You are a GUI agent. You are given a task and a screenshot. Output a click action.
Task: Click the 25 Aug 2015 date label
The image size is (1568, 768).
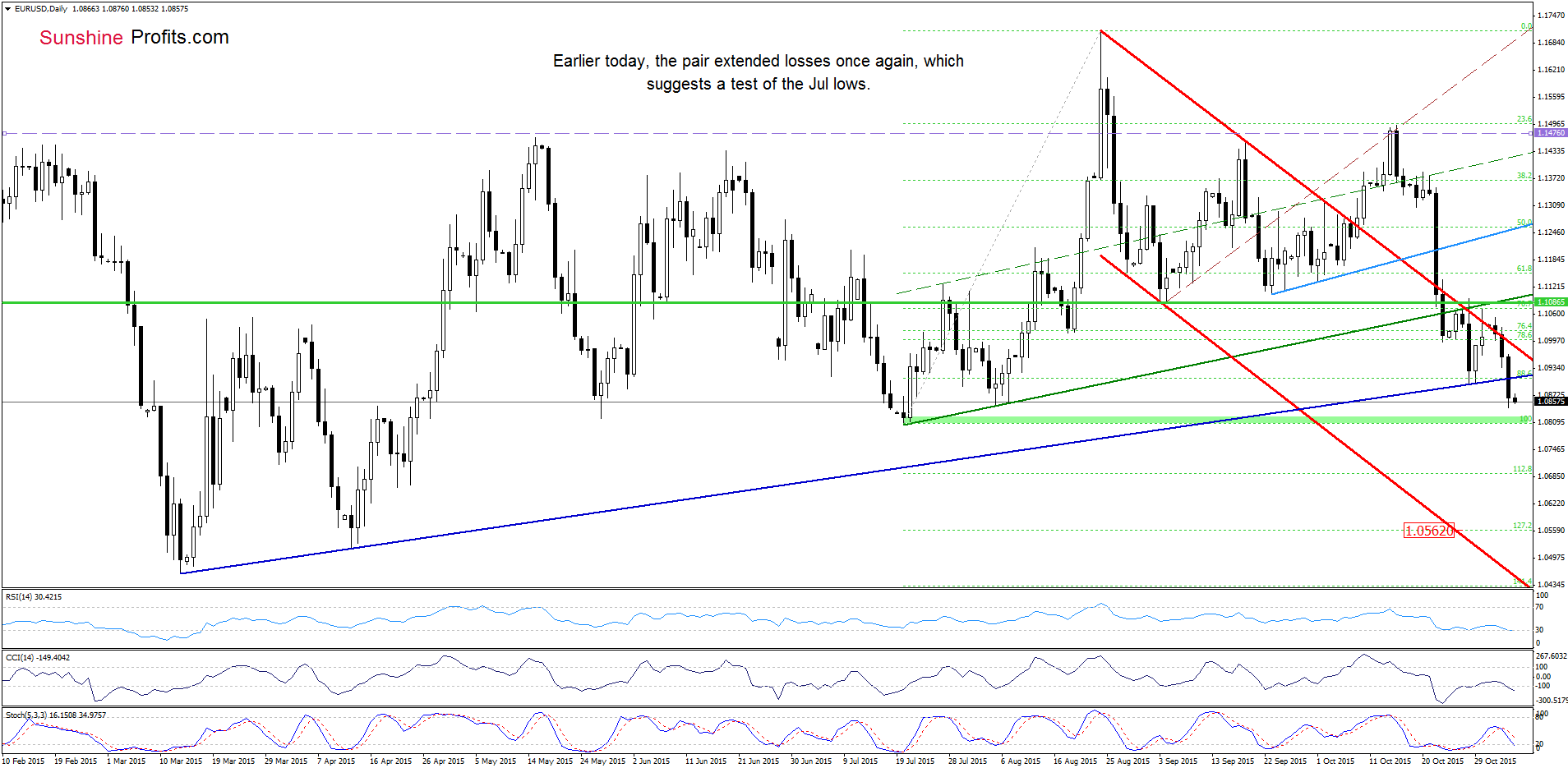click(x=1128, y=761)
